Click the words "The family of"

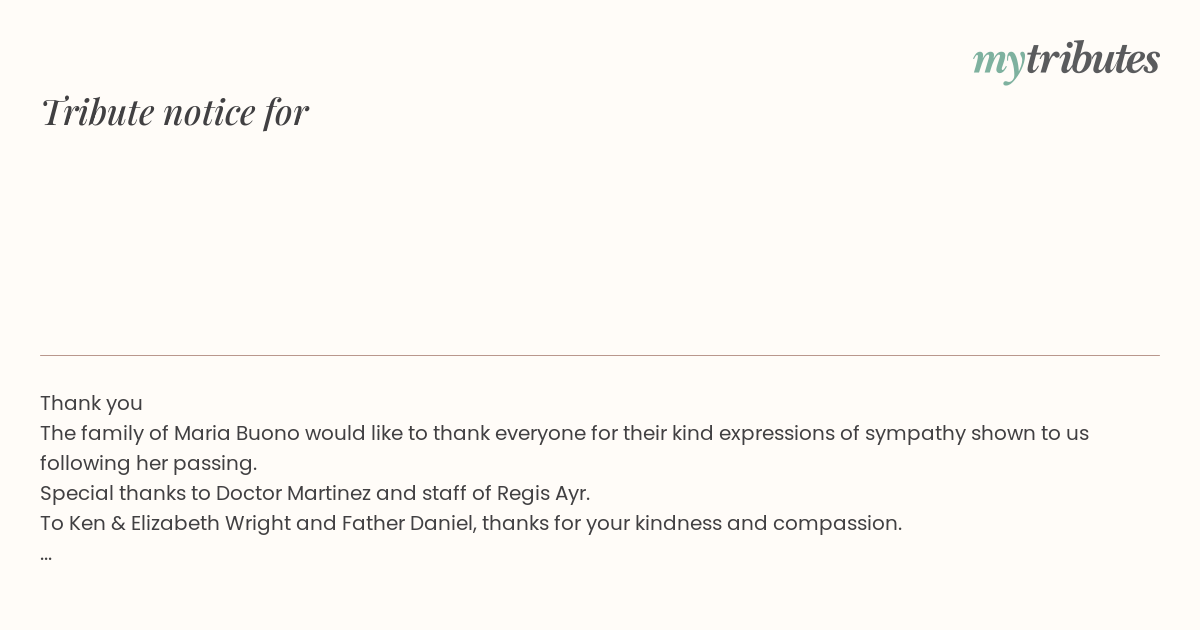click(x=104, y=433)
